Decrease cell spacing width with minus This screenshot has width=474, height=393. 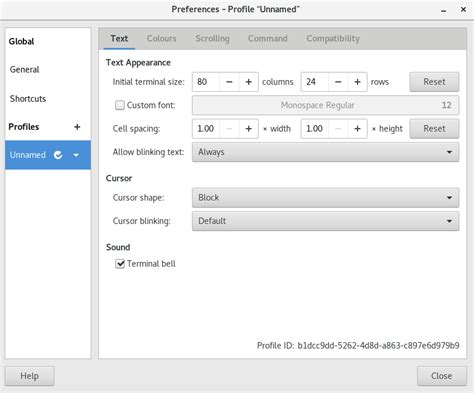point(229,129)
